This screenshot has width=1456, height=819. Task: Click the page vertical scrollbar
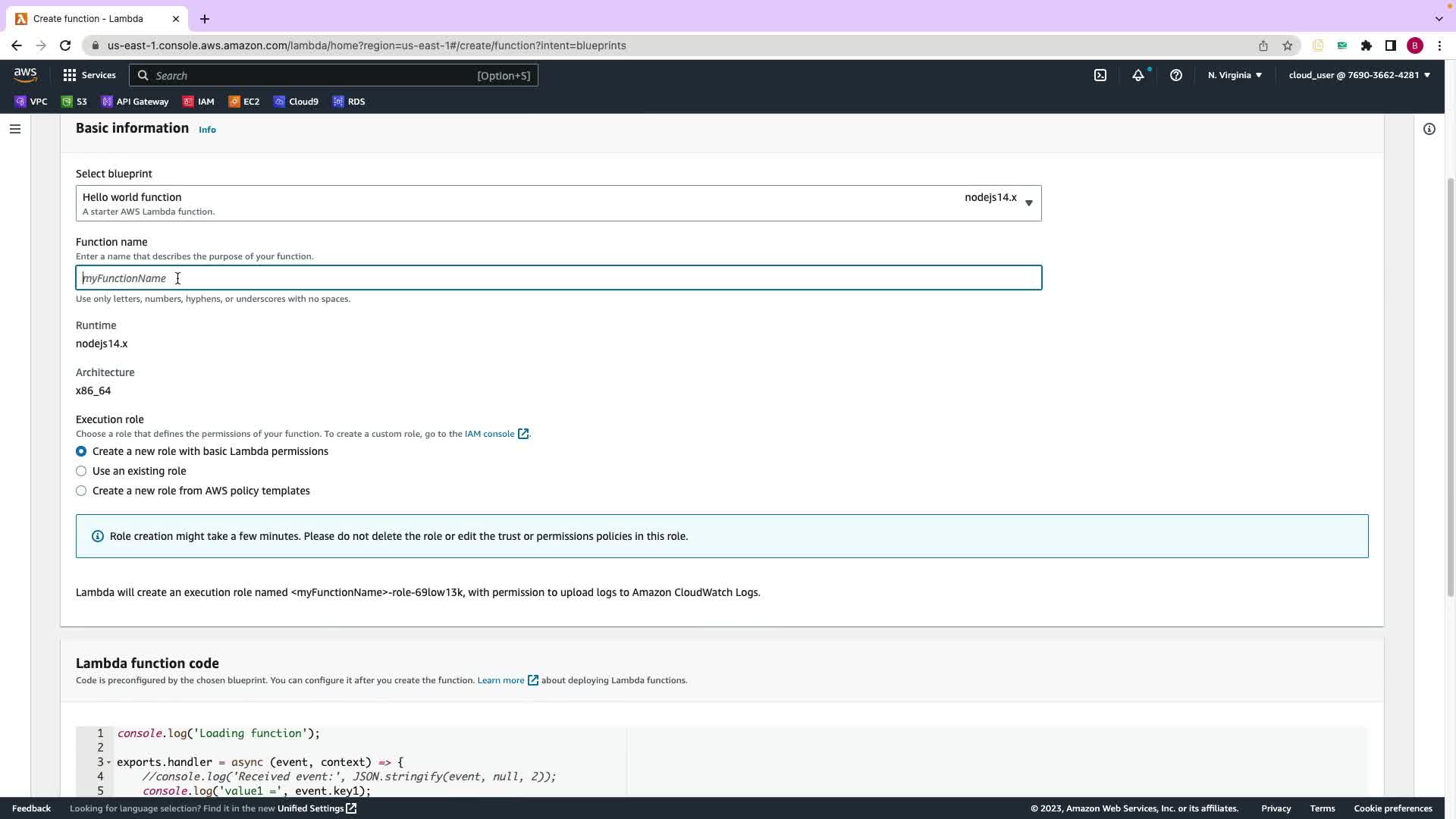coord(1451,387)
